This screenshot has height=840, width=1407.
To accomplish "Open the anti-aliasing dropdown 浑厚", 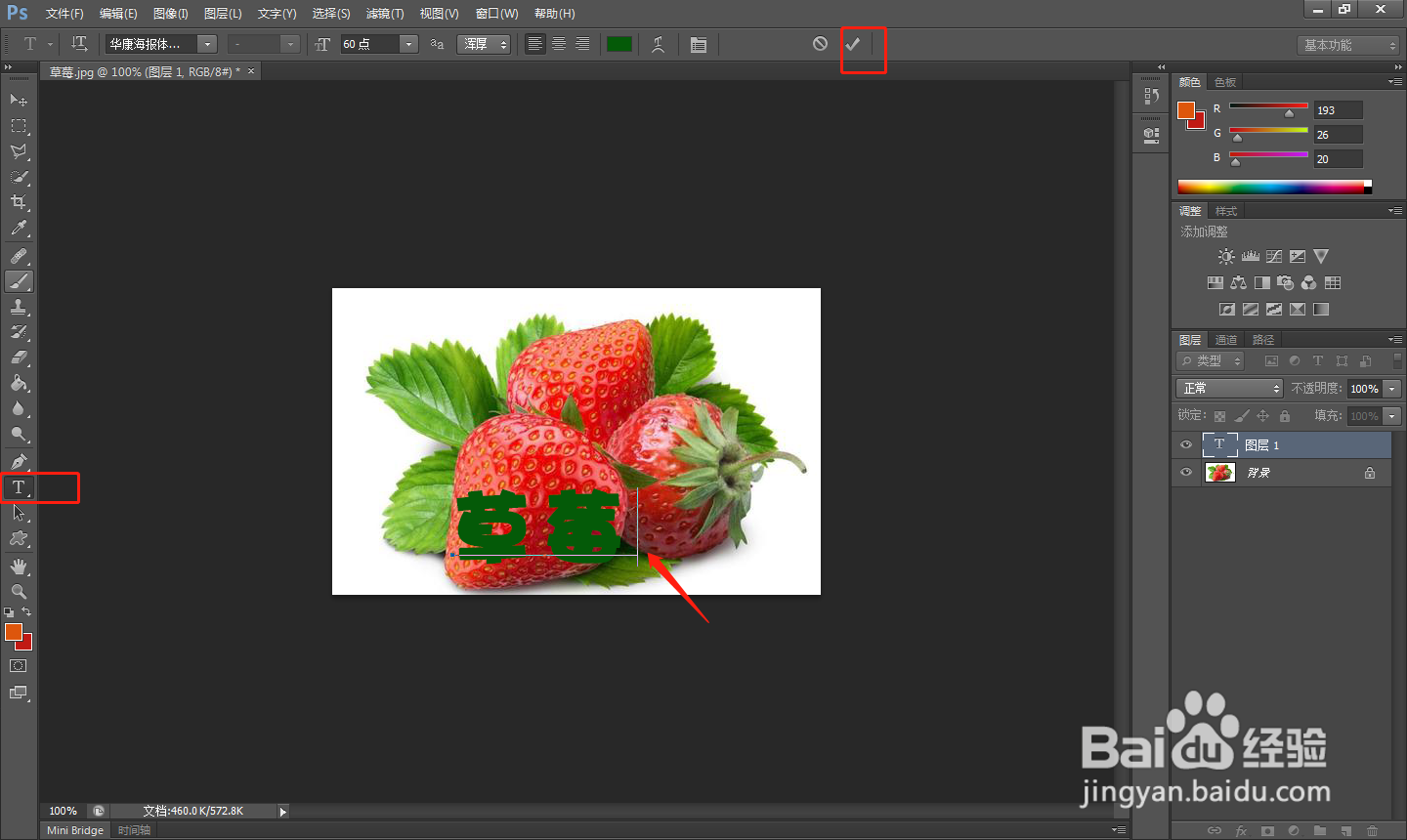I will [x=484, y=44].
